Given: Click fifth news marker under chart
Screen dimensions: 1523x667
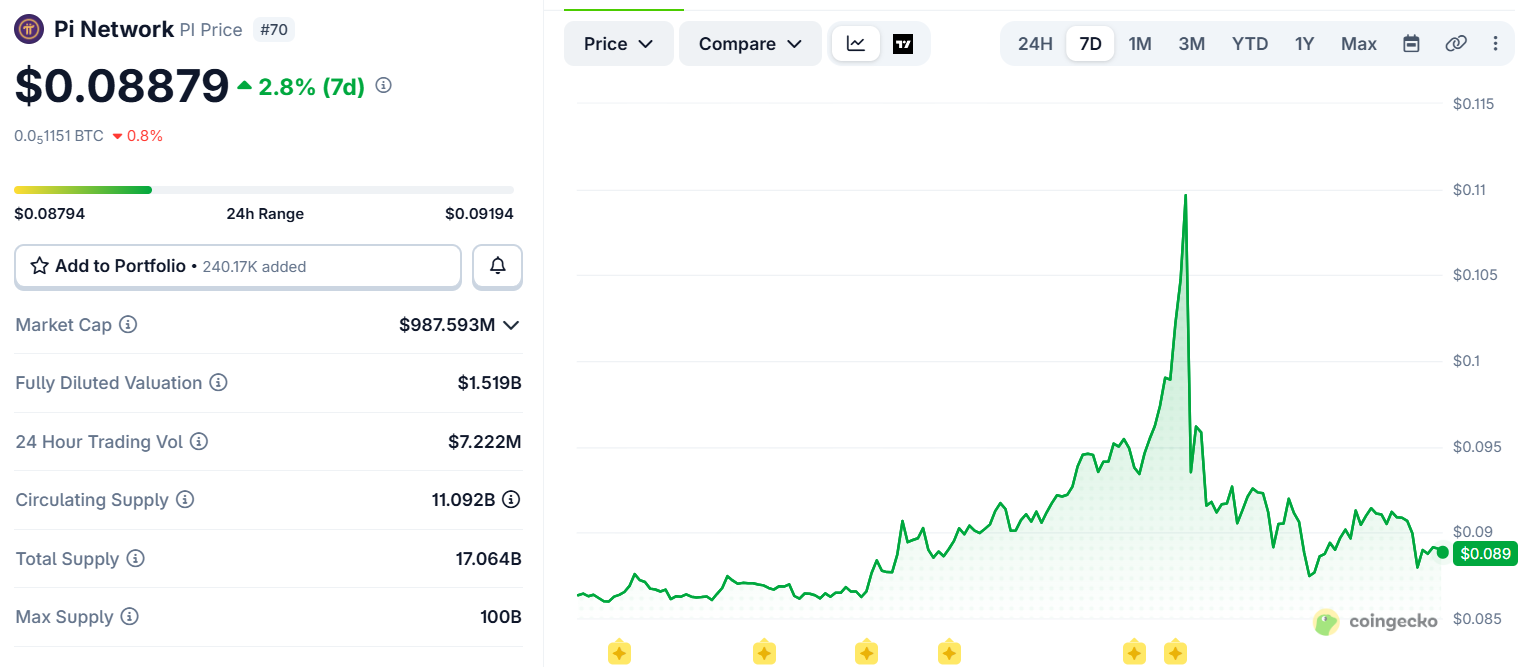Looking at the screenshot, I should coord(1134,653).
